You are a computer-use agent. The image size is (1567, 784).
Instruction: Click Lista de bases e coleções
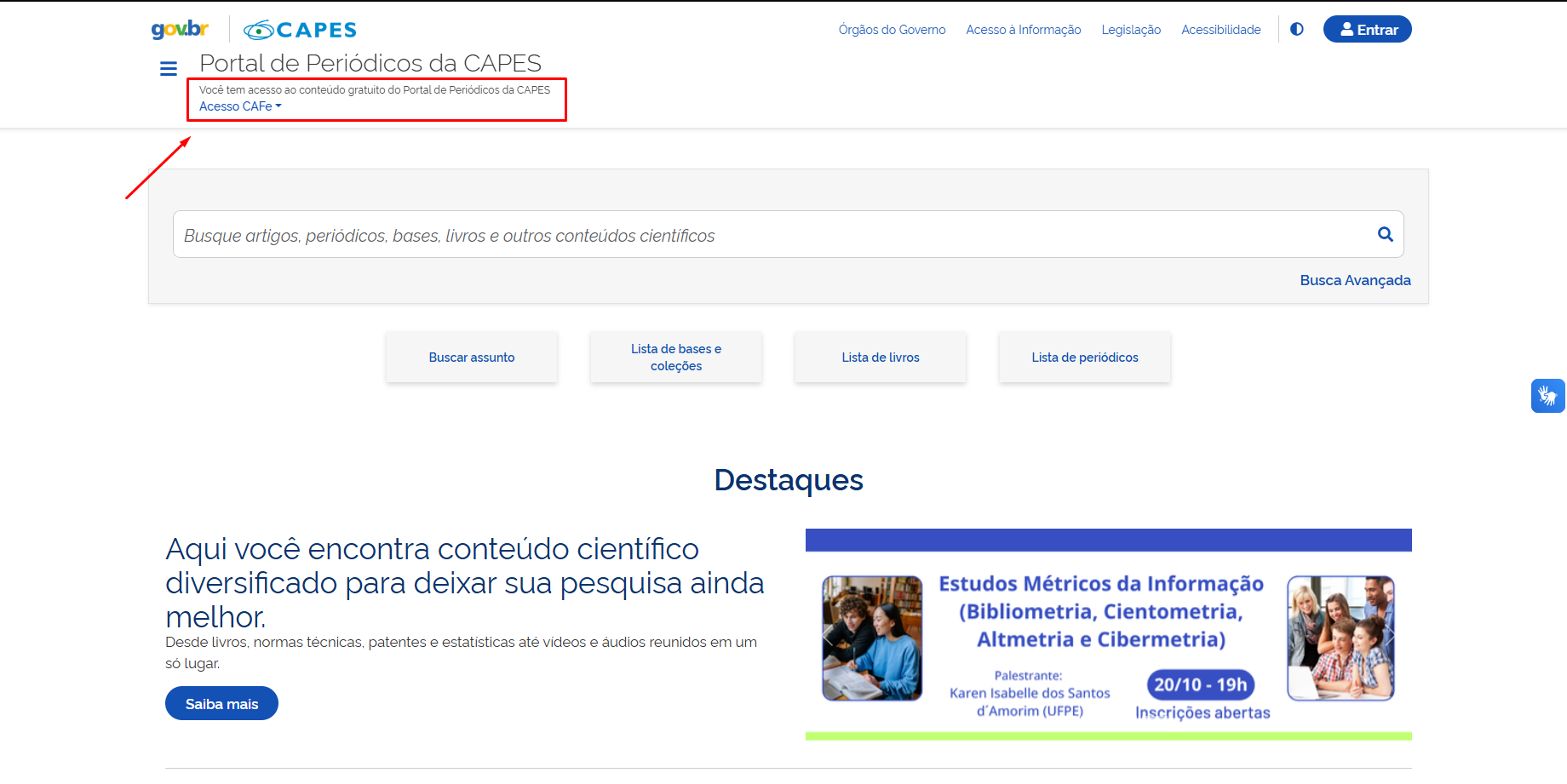point(676,358)
